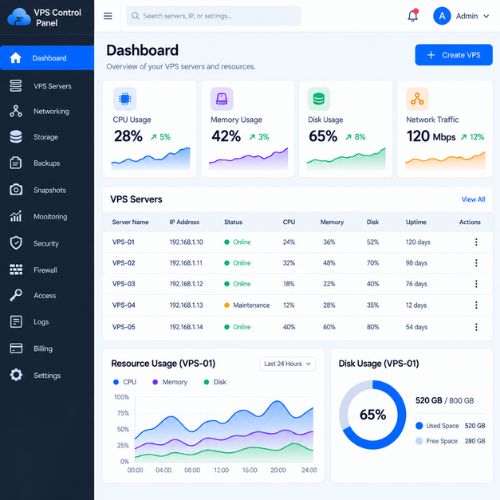Toggle CPU series in Resource Usage legend
The width and height of the screenshot is (500, 500).
[x=125, y=382]
